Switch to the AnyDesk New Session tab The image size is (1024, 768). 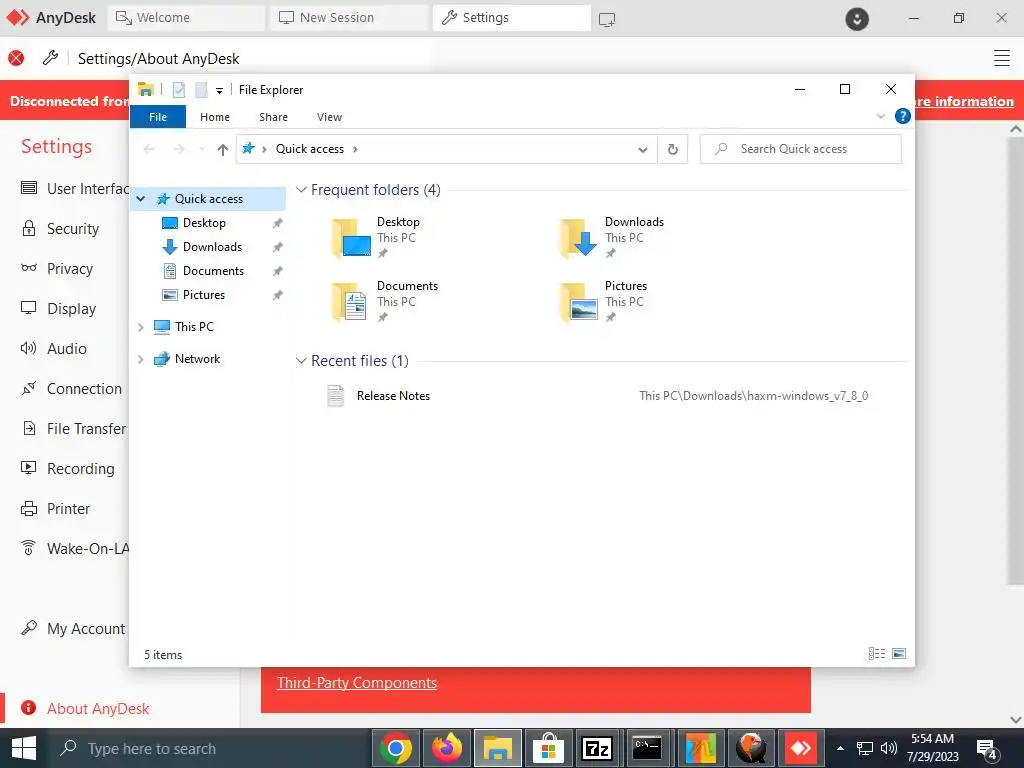[349, 18]
